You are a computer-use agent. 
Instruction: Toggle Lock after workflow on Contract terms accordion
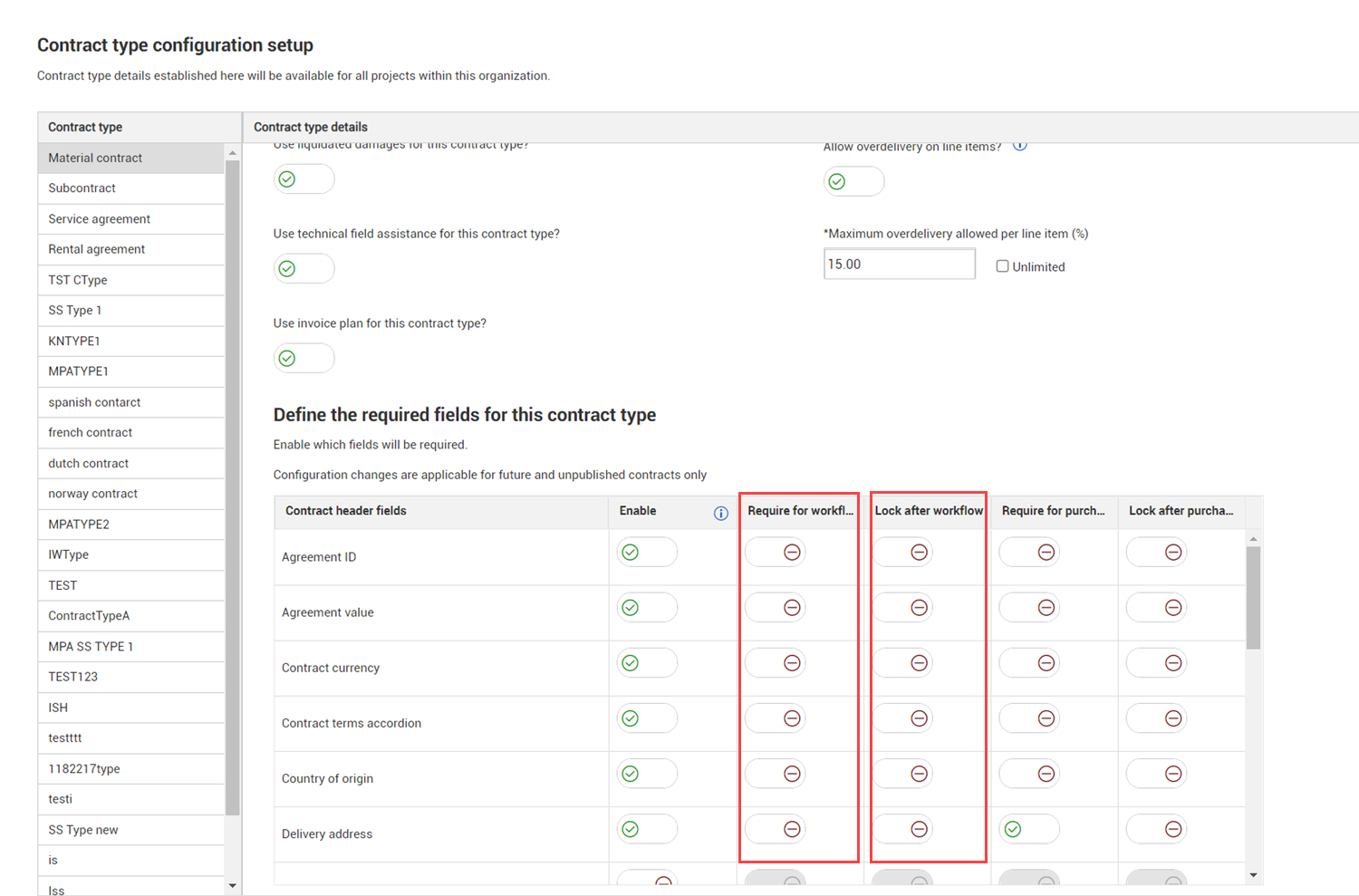click(902, 718)
